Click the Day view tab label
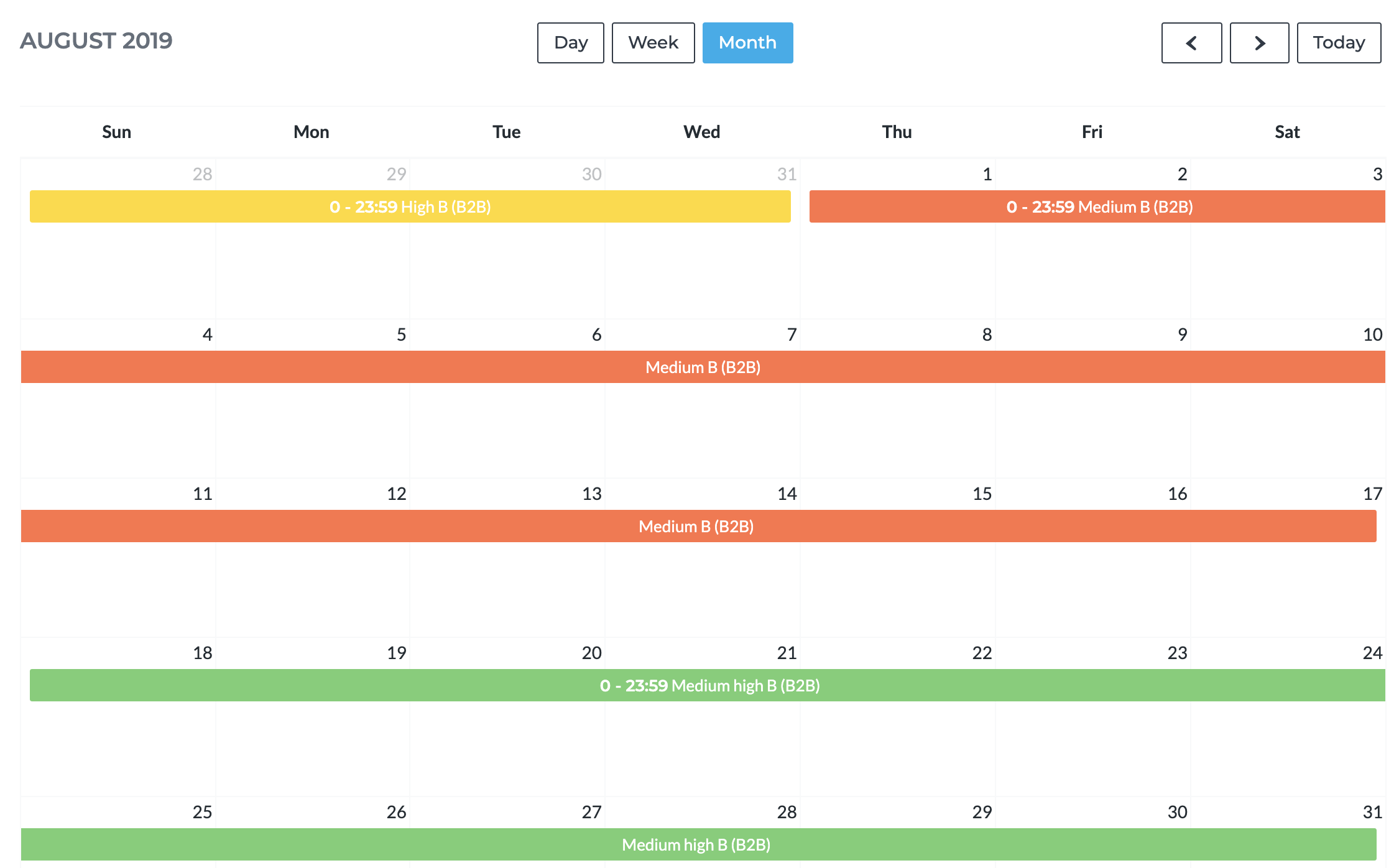Viewport: 1399px width, 868px height. pos(571,42)
